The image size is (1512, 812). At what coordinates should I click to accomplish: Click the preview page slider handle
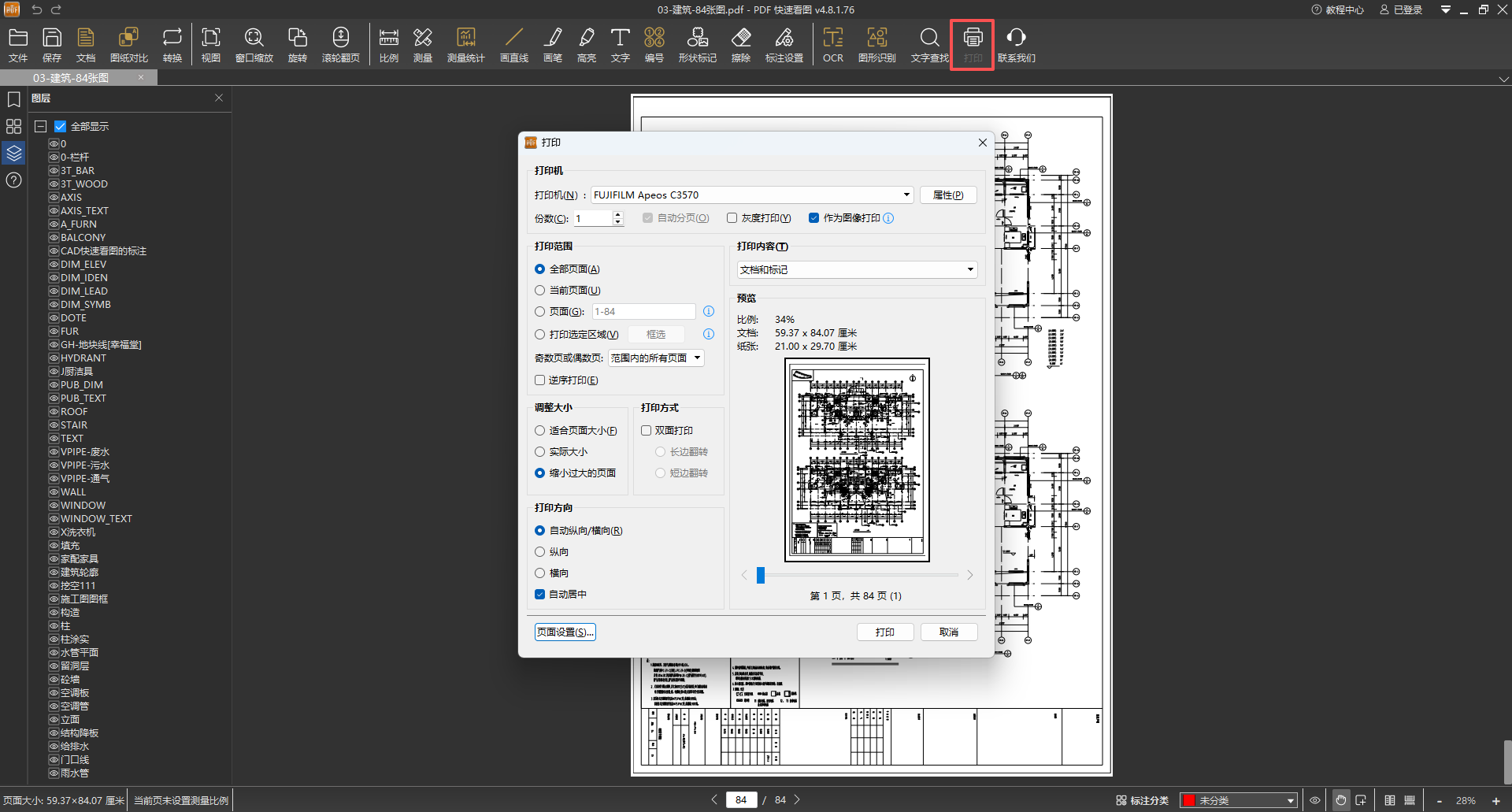761,576
